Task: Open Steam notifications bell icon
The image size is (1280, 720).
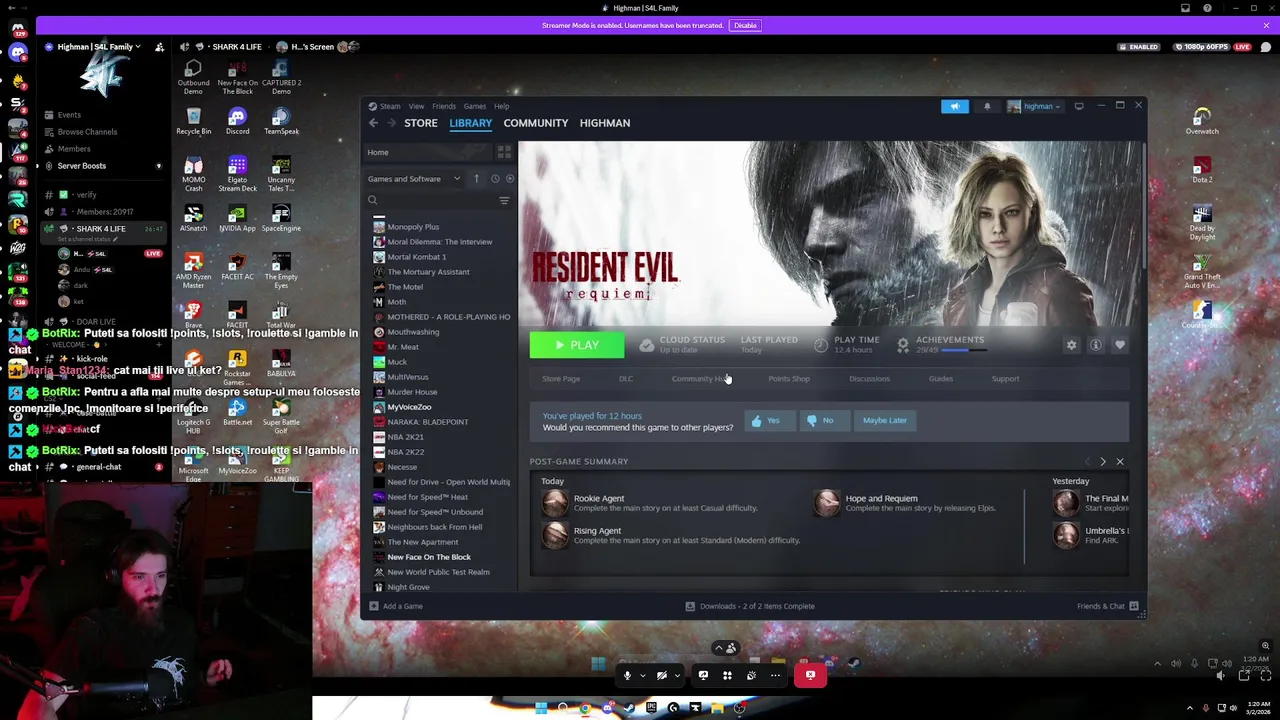Action: 987,106
